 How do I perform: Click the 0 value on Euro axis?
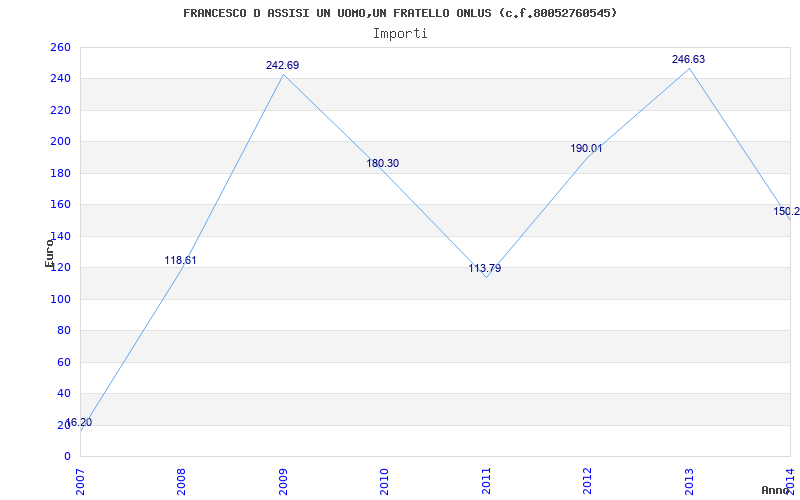click(67, 456)
